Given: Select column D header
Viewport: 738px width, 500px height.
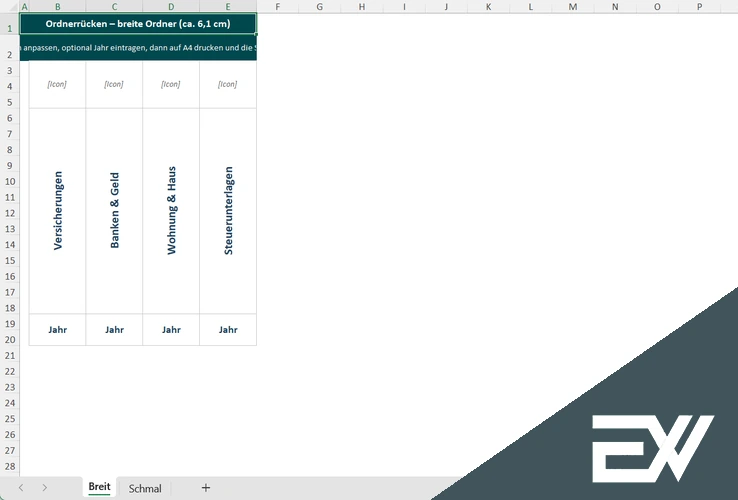Looking at the screenshot, I should tap(171, 7).
